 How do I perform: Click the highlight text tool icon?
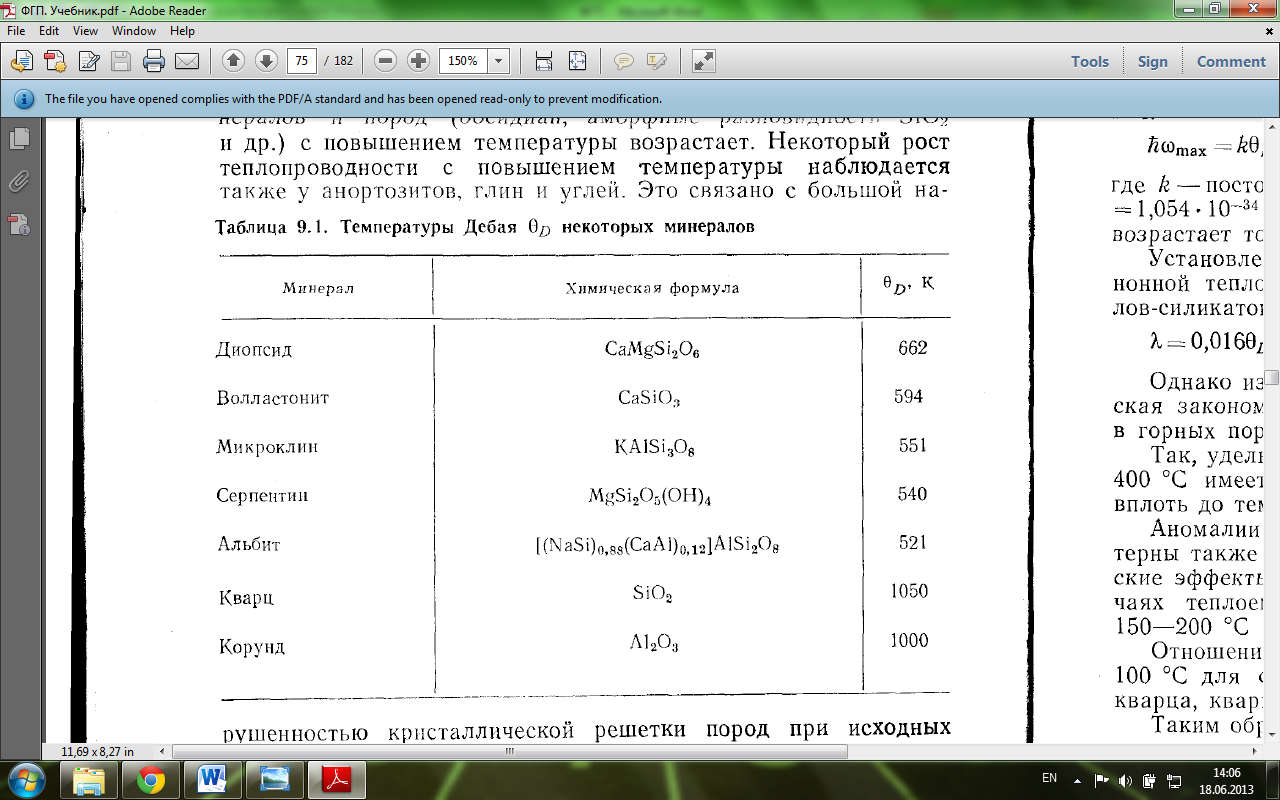[657, 61]
